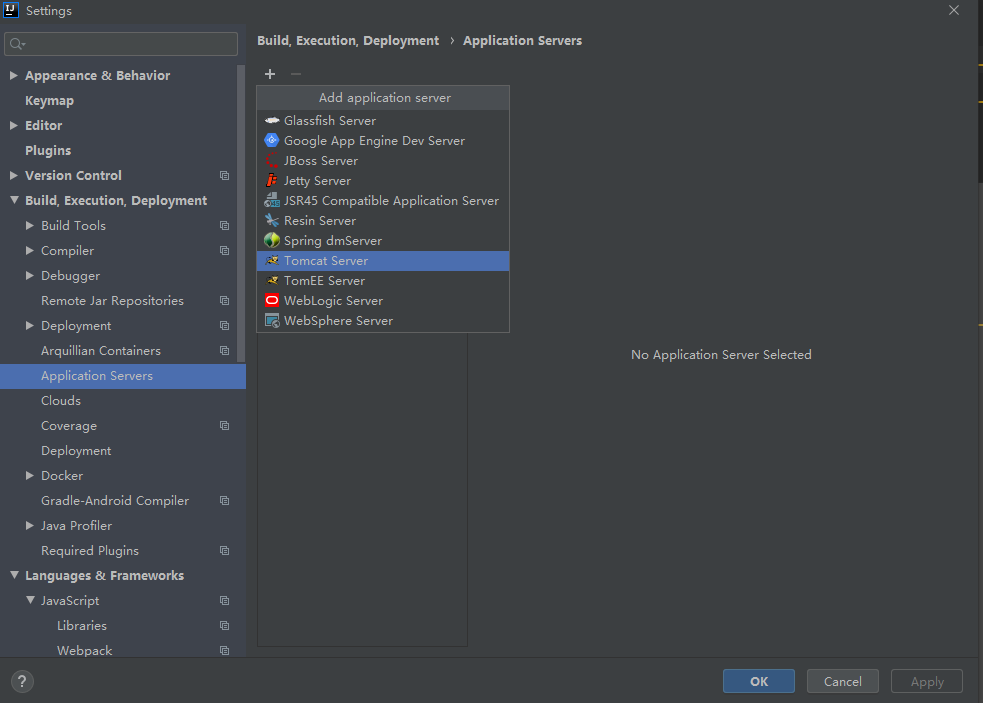Click the Cancel button
Screen dimensions: 983x703
pos(842,681)
